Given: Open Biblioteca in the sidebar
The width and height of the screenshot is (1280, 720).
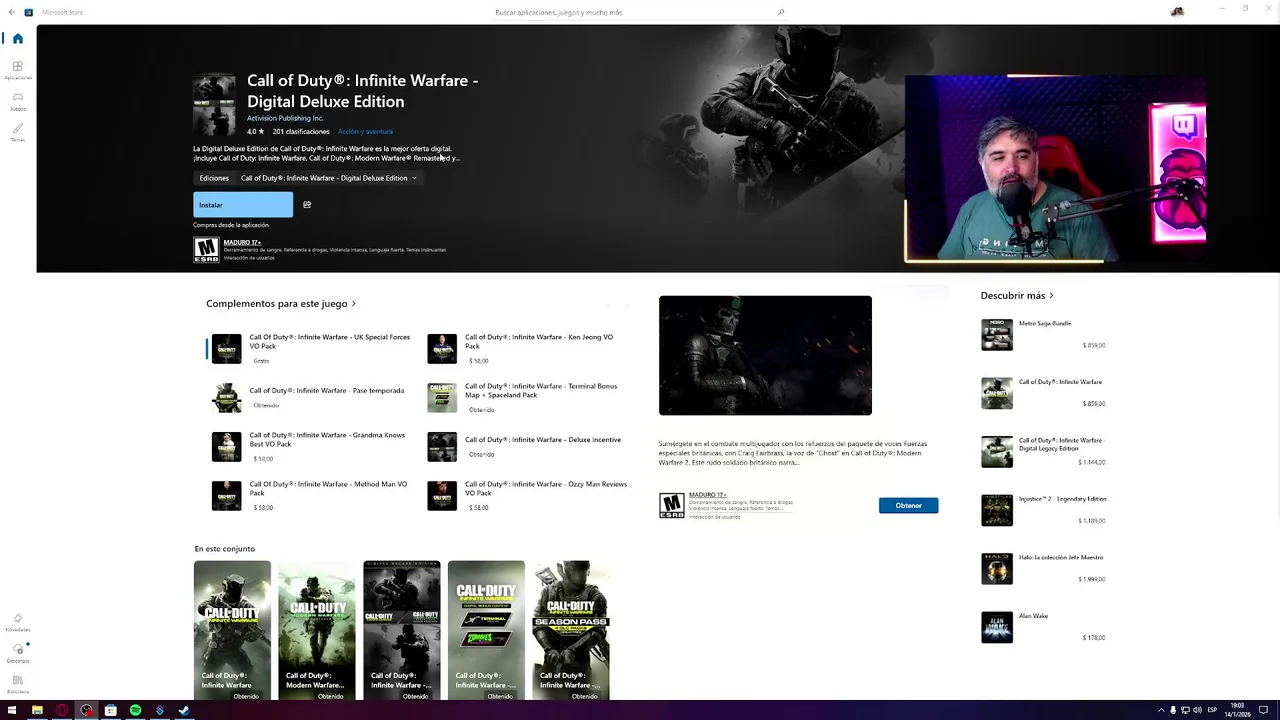Looking at the screenshot, I should (17, 684).
